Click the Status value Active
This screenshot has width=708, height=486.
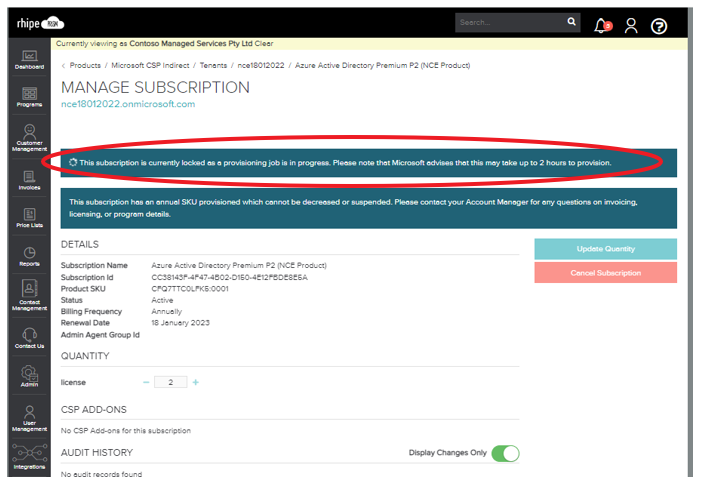[162, 300]
